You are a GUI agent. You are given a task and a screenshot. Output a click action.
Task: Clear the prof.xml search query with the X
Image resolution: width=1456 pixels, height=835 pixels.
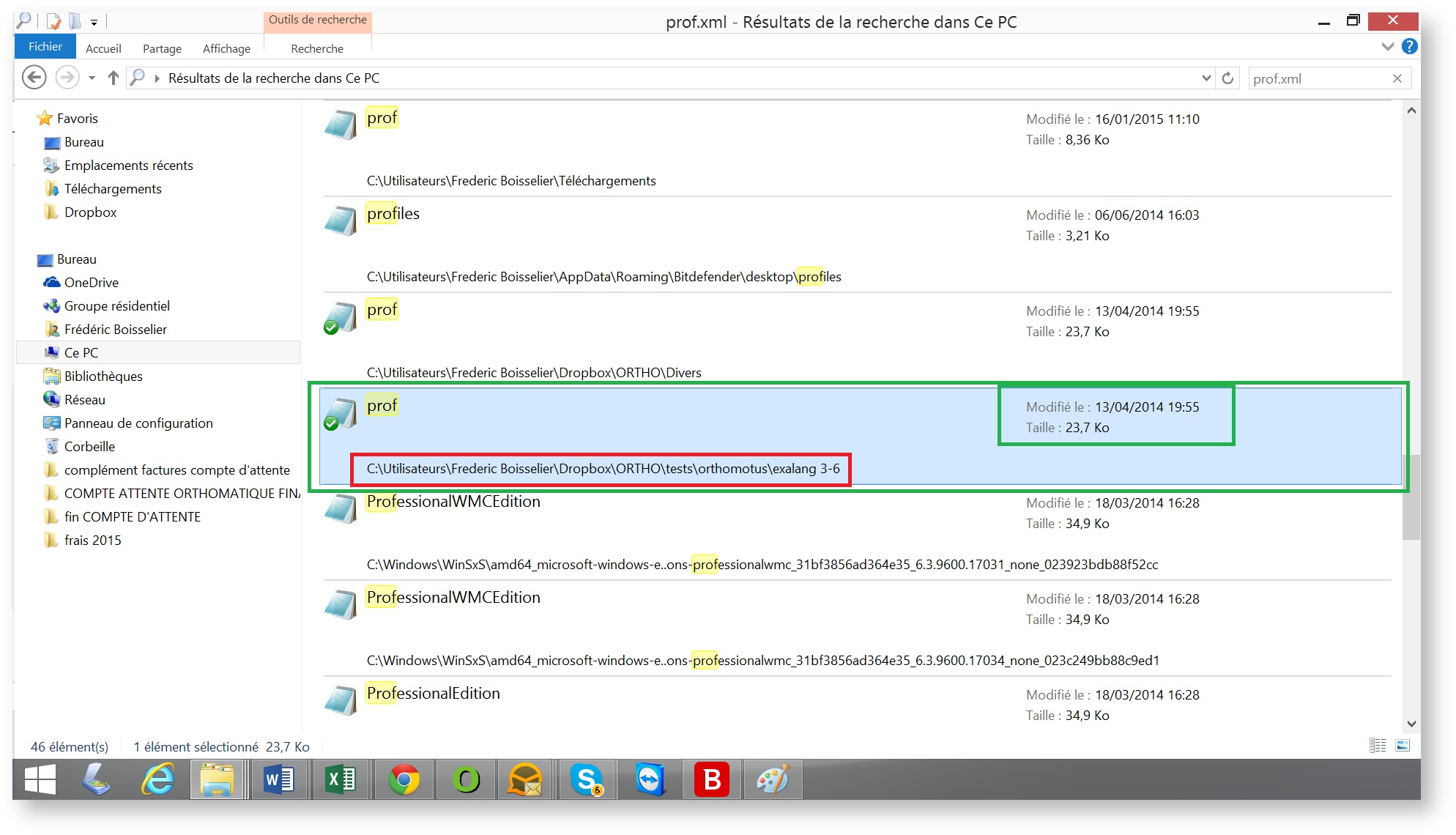[x=1396, y=78]
